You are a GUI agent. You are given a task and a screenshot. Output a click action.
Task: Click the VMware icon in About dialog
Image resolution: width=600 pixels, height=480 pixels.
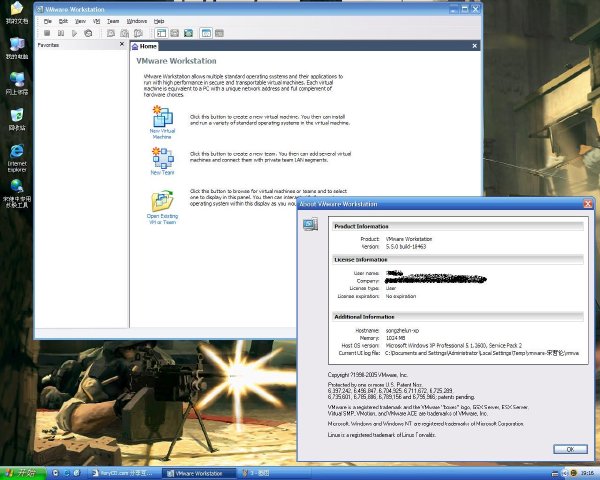coord(310,224)
